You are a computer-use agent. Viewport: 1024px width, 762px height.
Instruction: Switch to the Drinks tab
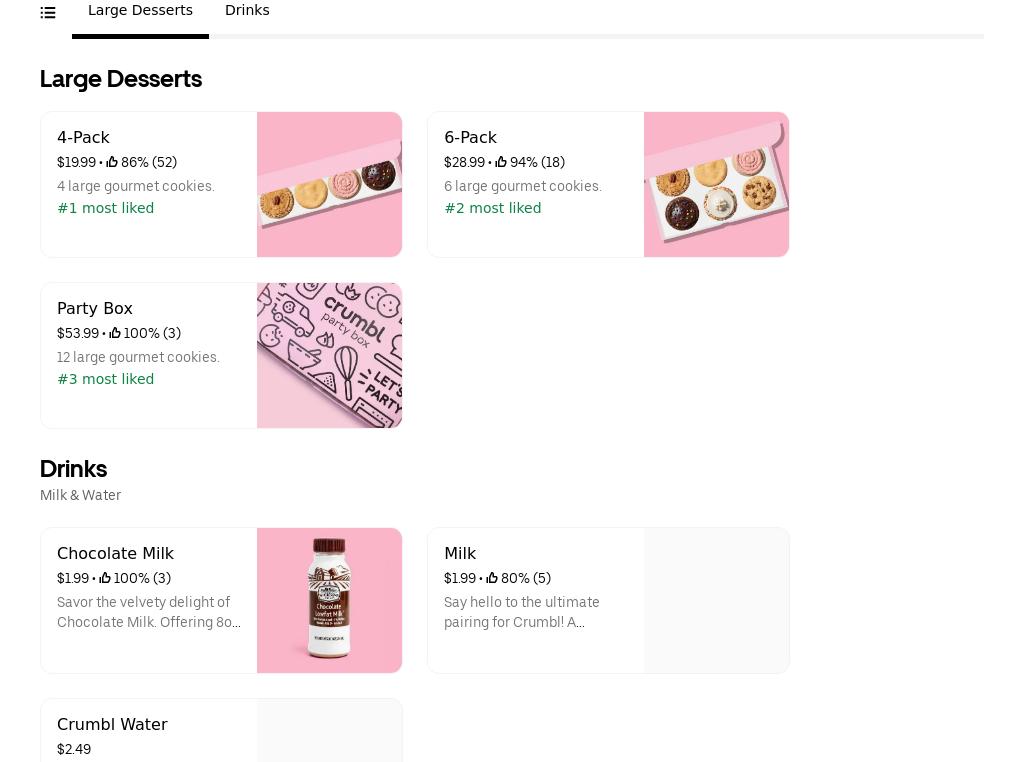247,11
